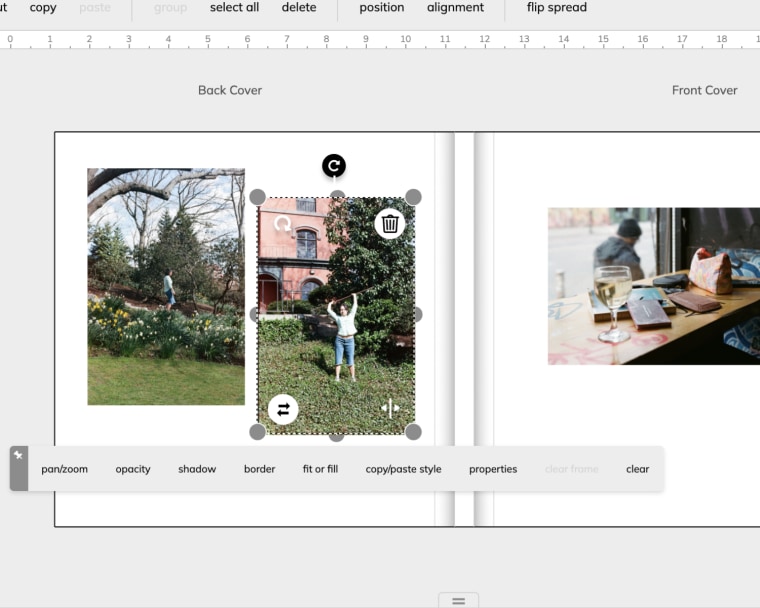Open the pan/zoom option
This screenshot has width=760, height=608.
point(64,469)
